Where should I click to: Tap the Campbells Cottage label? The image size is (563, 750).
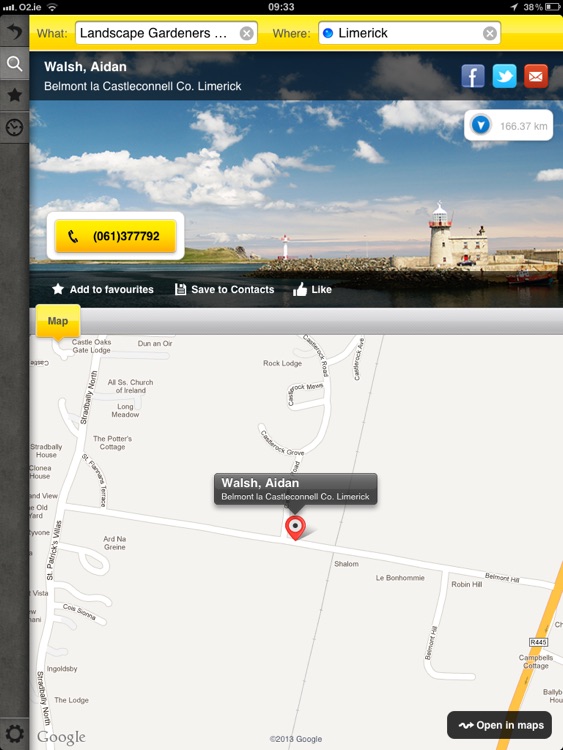pos(535,662)
